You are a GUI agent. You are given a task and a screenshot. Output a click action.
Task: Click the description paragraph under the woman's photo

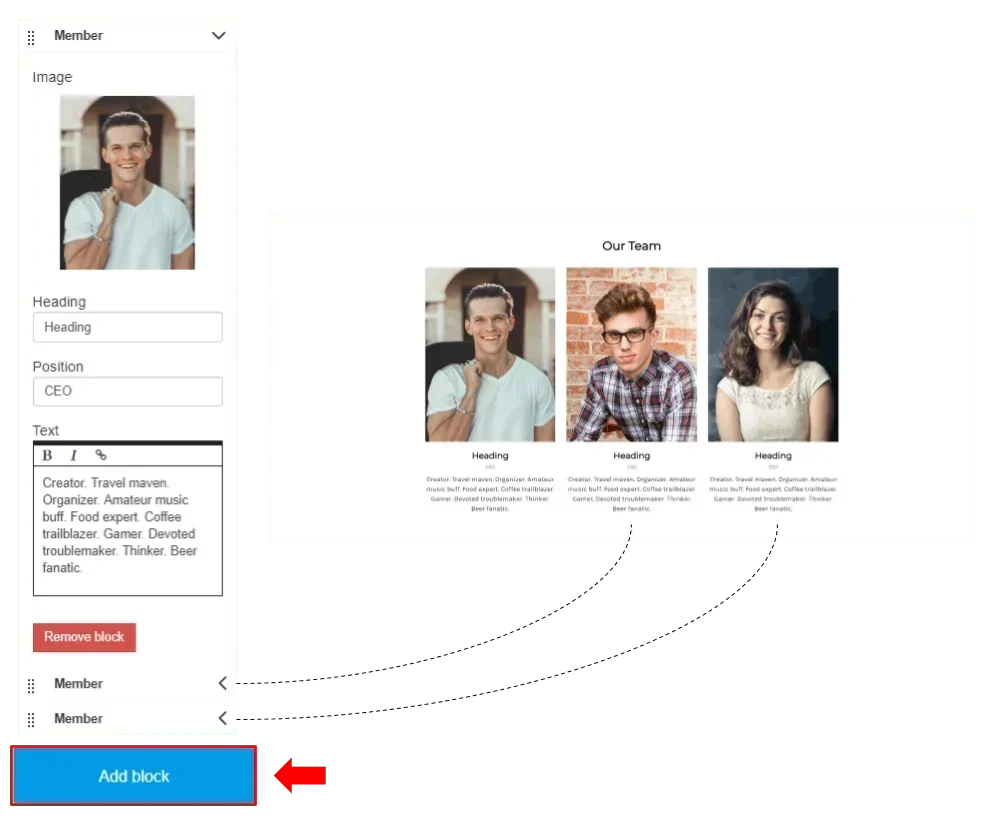coord(773,494)
